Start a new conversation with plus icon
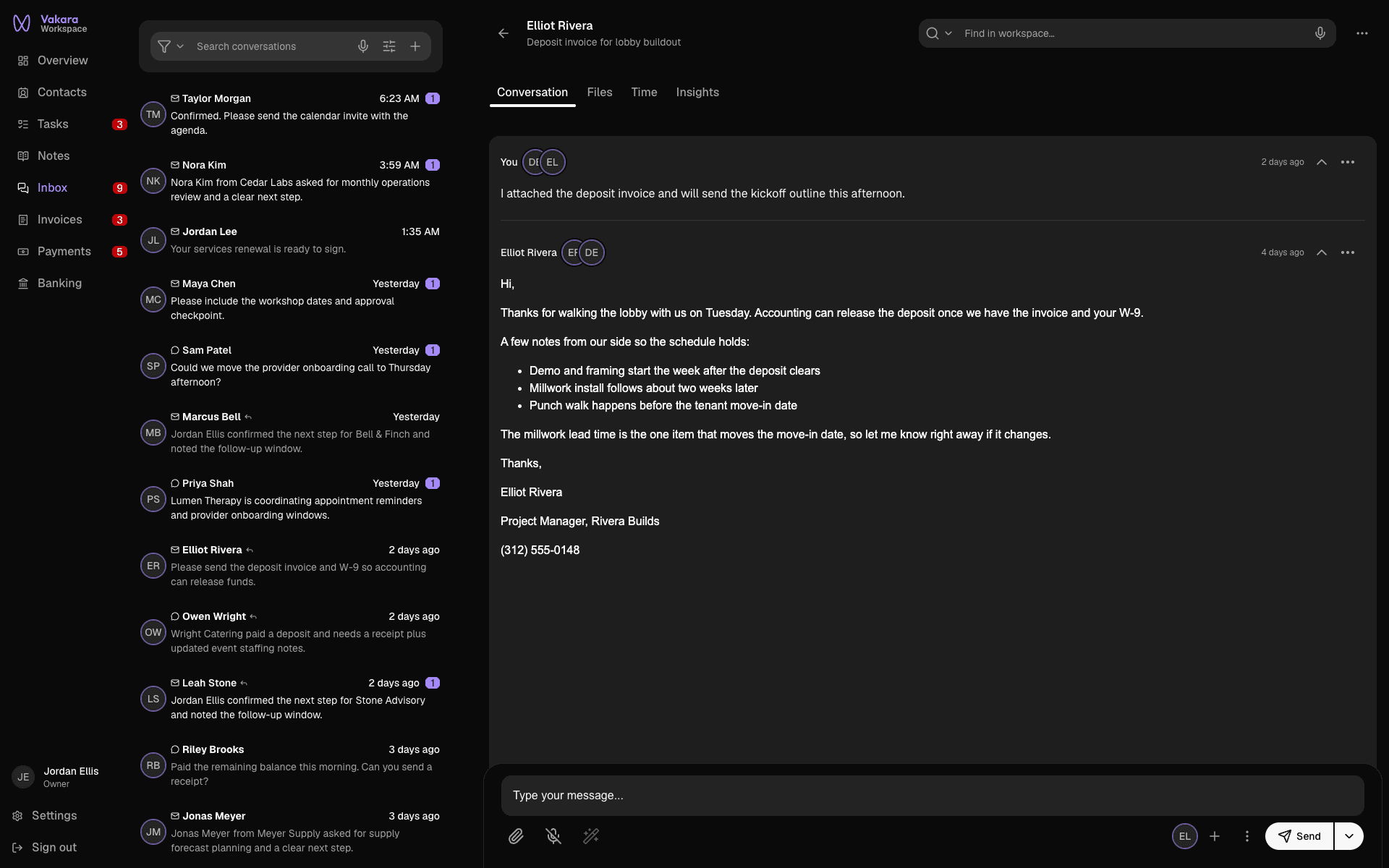 [415, 46]
